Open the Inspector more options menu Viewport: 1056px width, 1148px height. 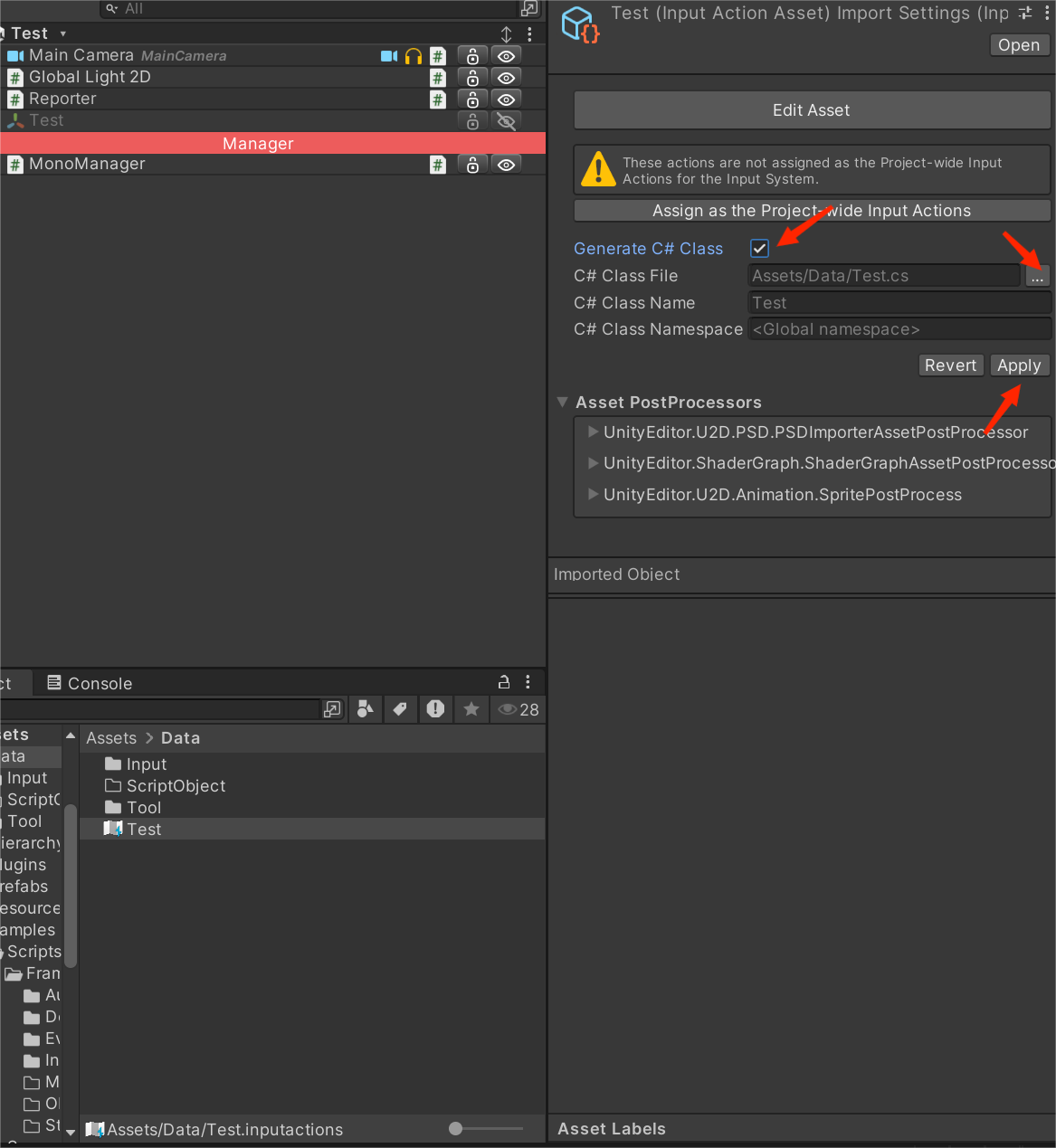pos(1048,13)
